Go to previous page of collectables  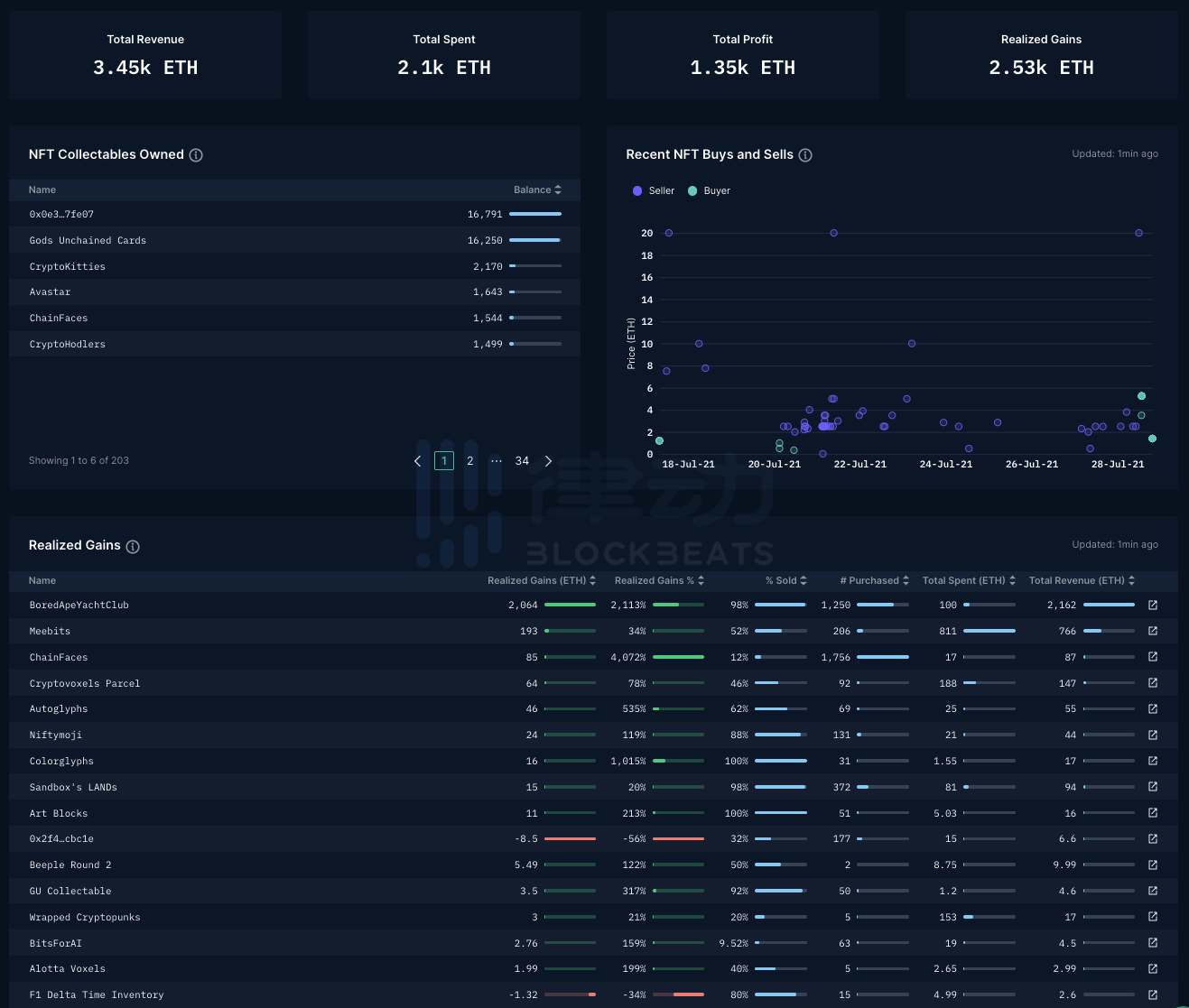pos(417,461)
